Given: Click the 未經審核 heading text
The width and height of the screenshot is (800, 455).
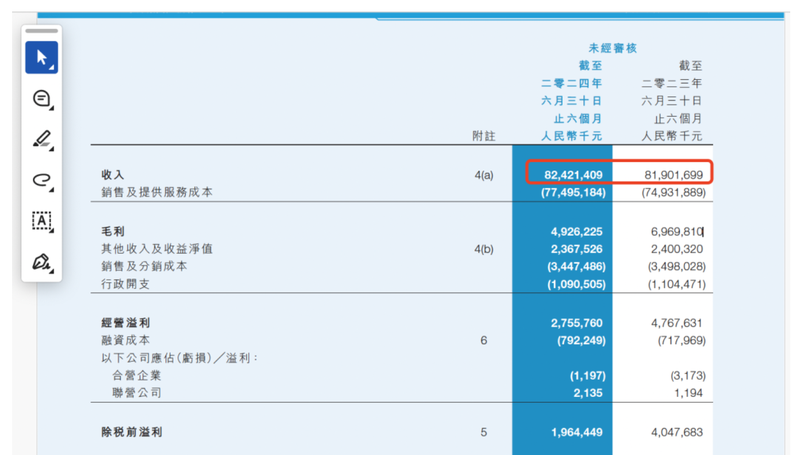Looking at the screenshot, I should tap(613, 48).
